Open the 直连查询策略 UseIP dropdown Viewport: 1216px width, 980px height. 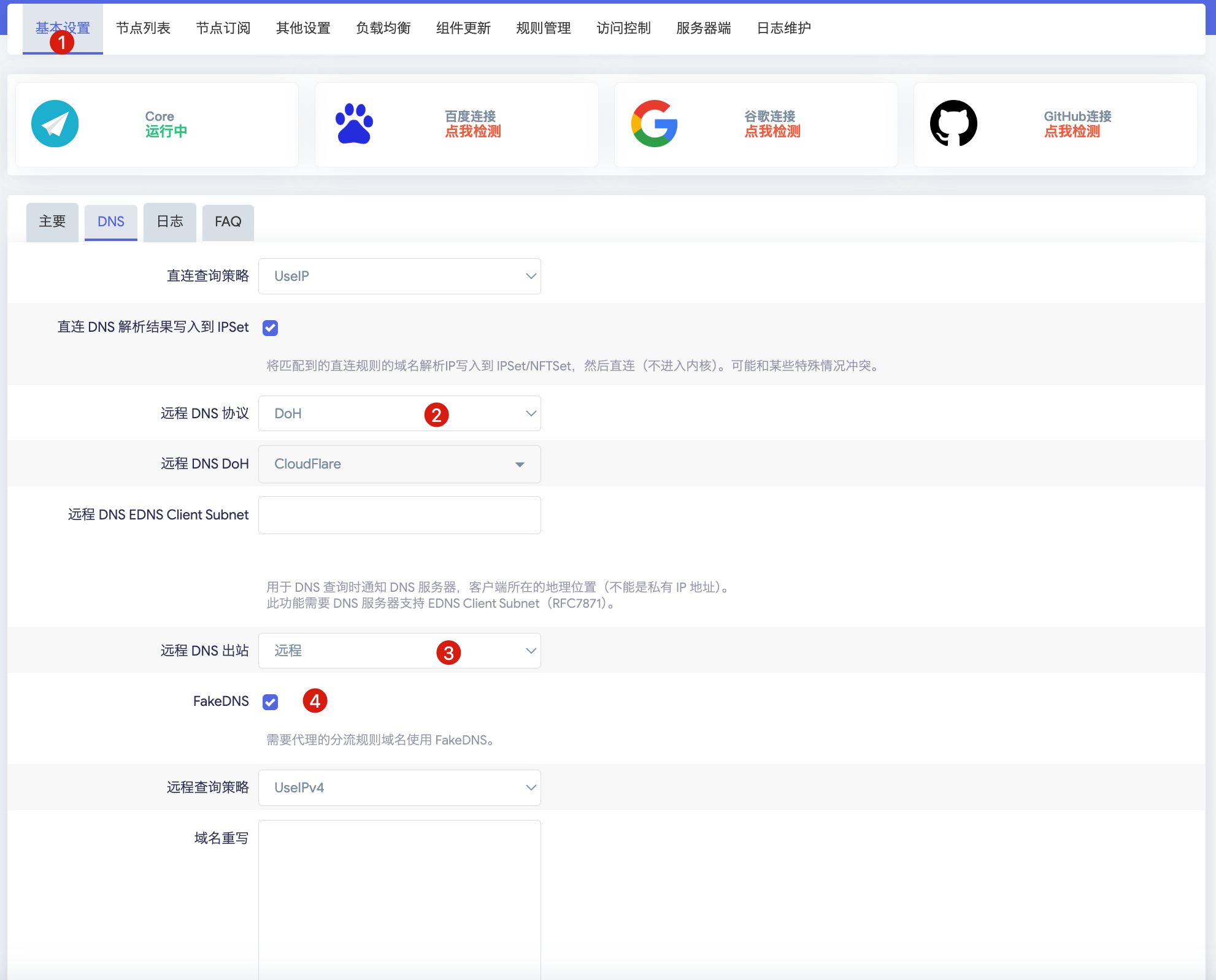[x=399, y=276]
